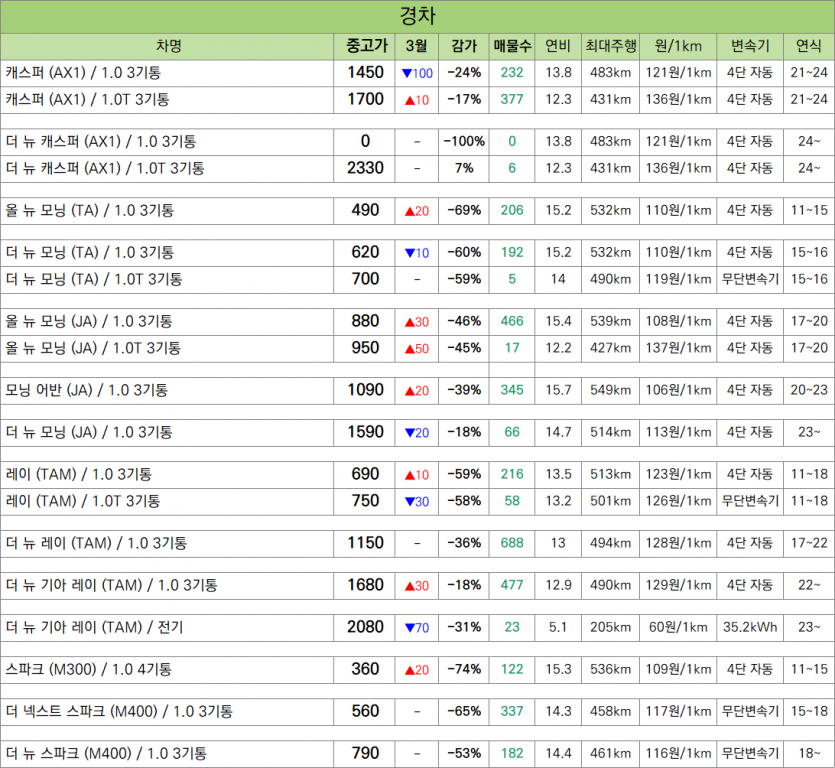Click 더 넥스트 스파크 (M400) / 1.0 3기통 name
Viewport: 835px width, 768px height.
point(119,712)
